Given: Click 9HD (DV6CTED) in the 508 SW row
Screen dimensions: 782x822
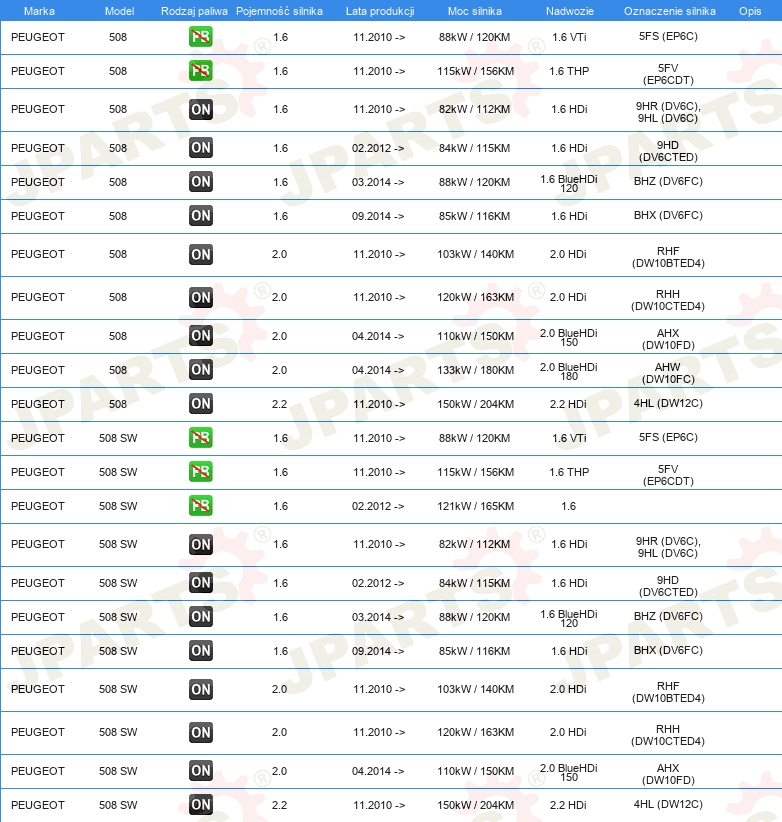Looking at the screenshot, I should coord(668,586).
